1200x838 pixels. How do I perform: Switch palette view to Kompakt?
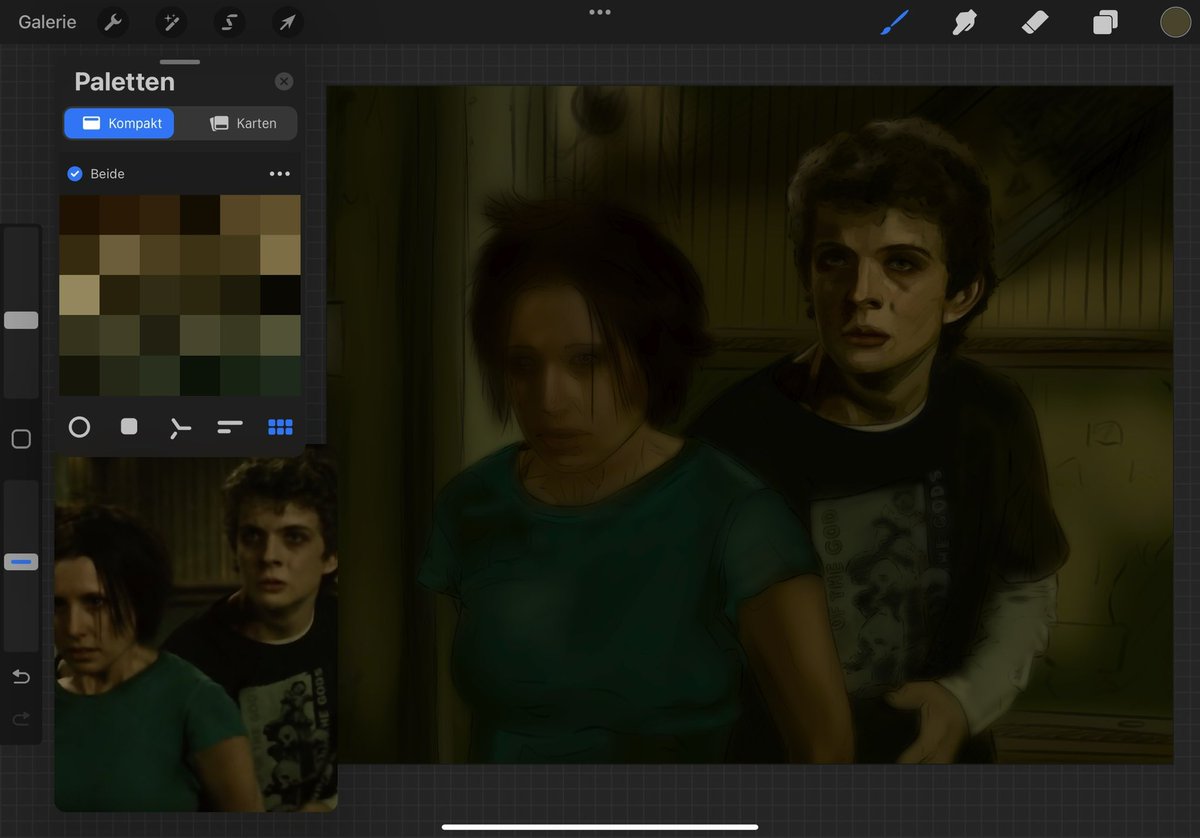click(120, 123)
